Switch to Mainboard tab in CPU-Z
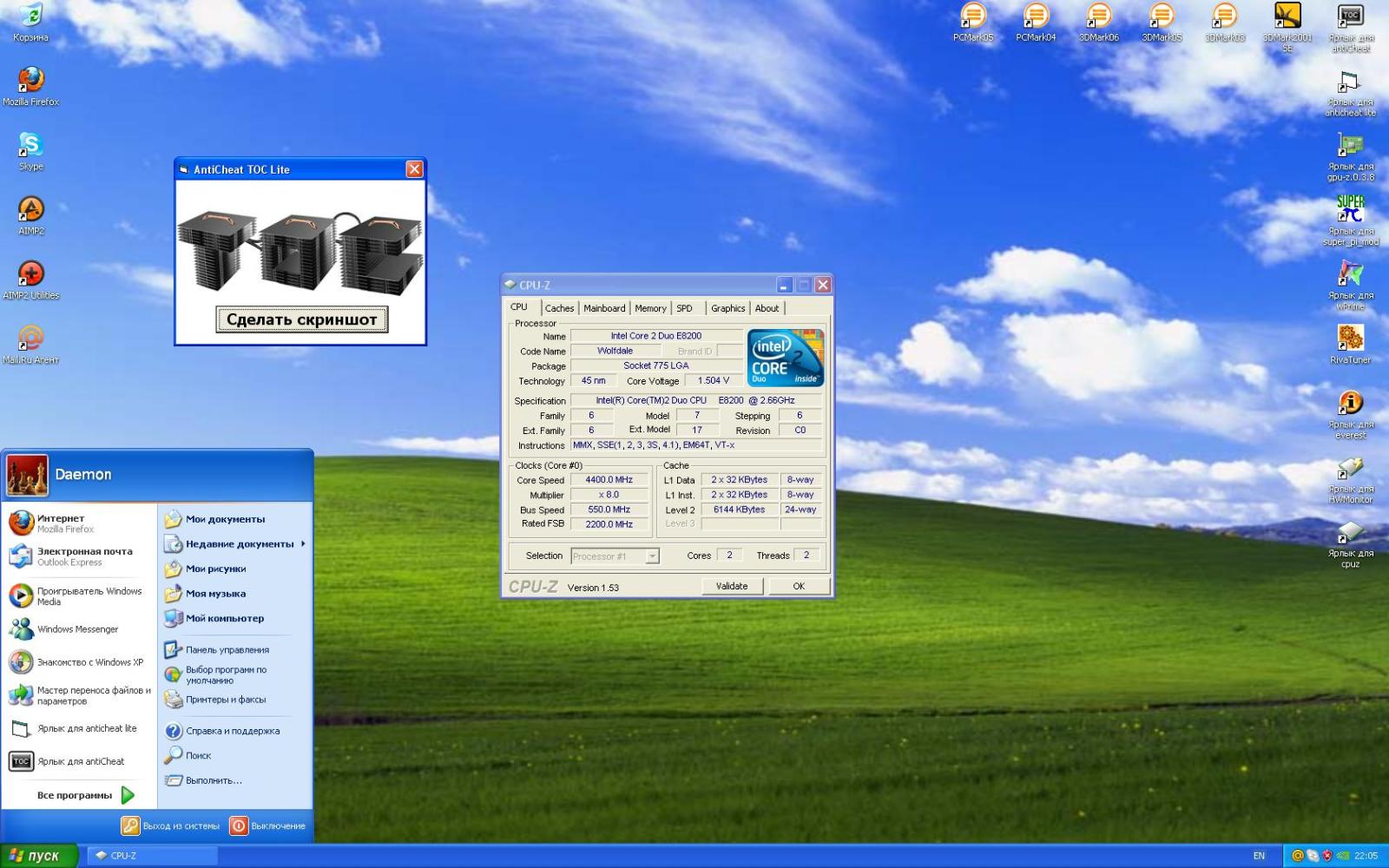This screenshot has width=1389, height=868. 604,308
